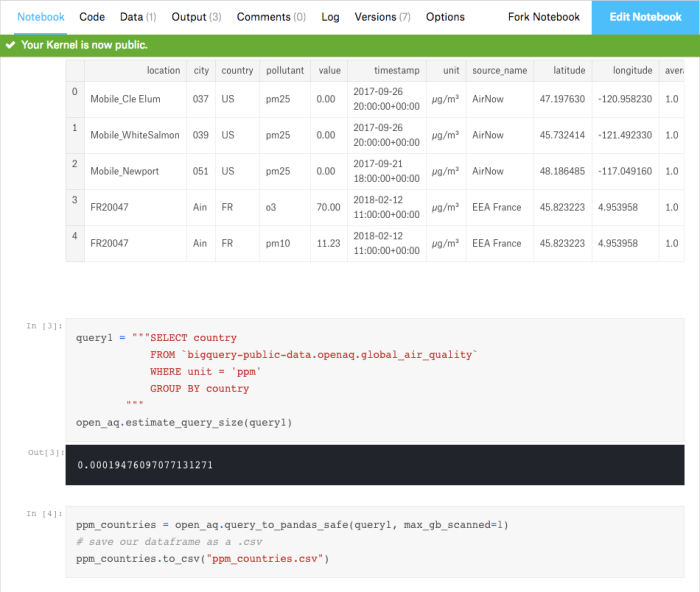
Task: Click the 70.00 value cell
Action: pyautogui.click(x=328, y=207)
